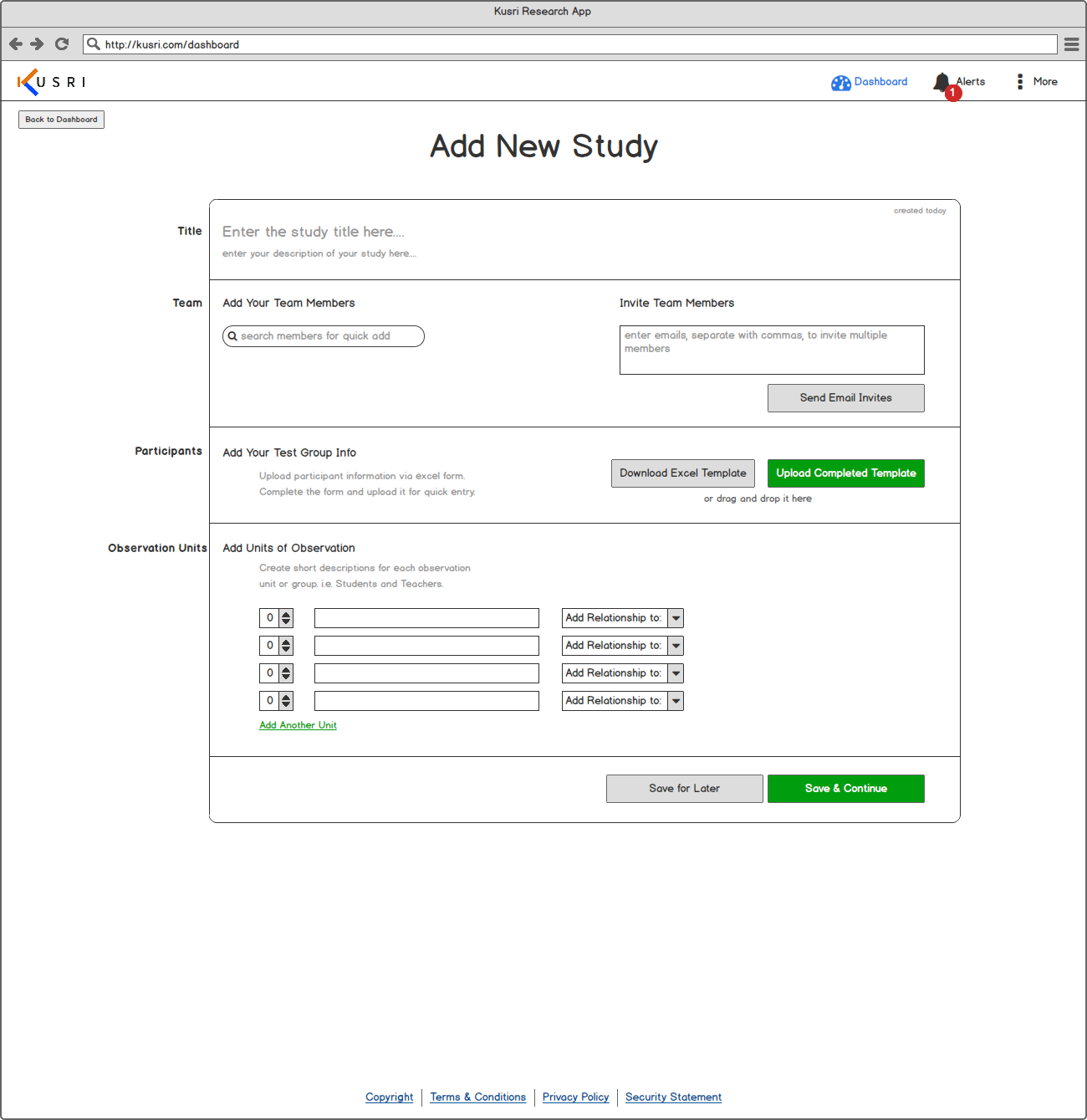The height and width of the screenshot is (1120, 1087).
Task: Click the third observation unit description field
Action: (x=426, y=673)
